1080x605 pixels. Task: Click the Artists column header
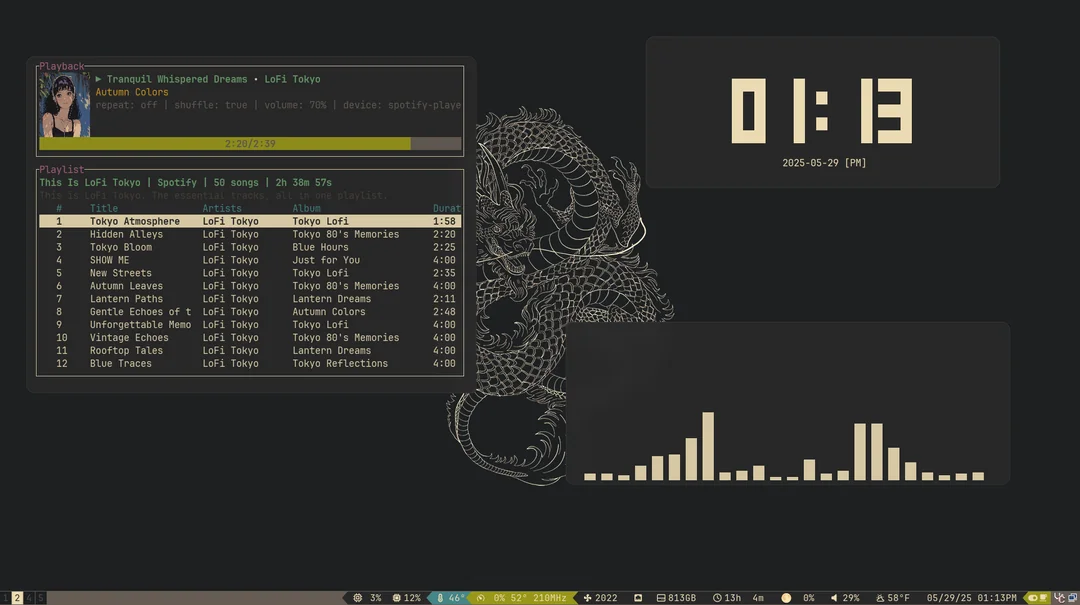point(222,208)
